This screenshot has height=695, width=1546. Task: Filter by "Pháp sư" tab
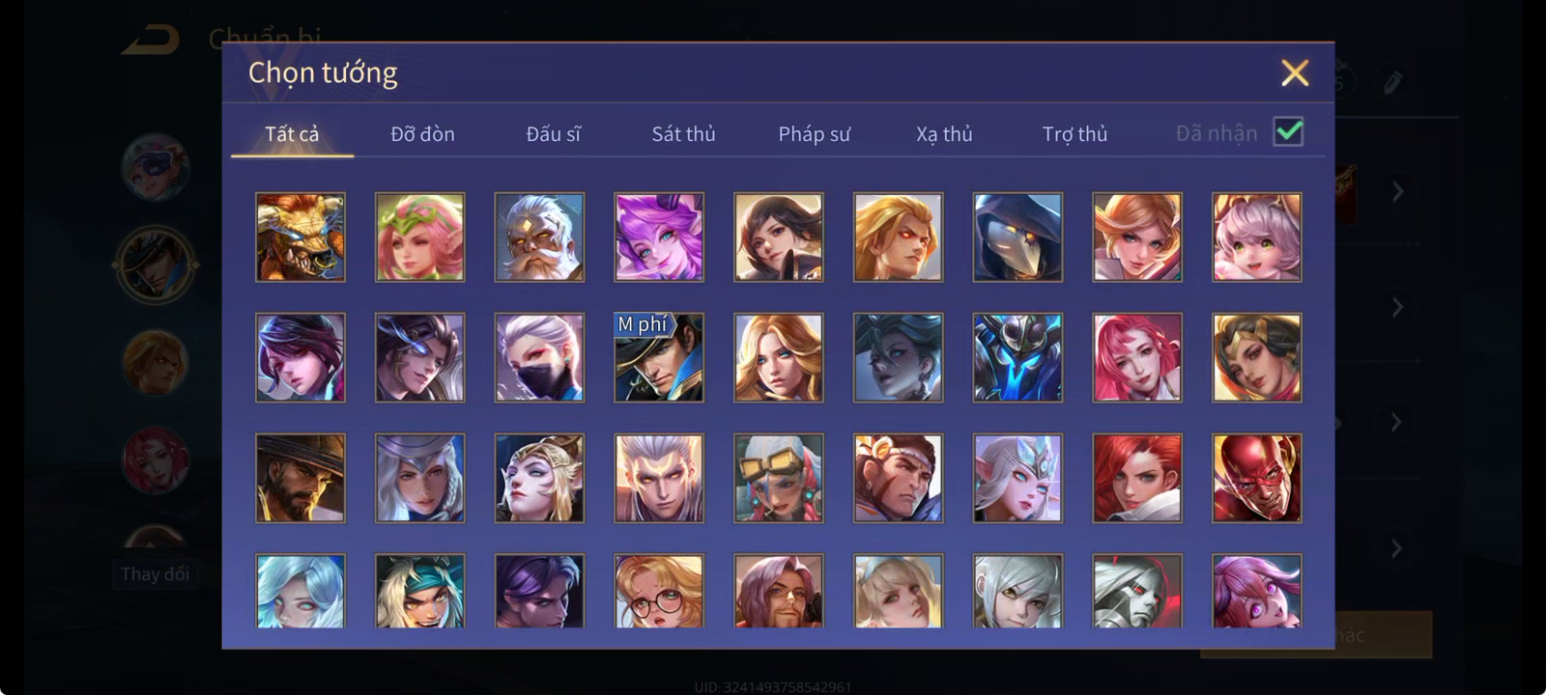pos(814,134)
